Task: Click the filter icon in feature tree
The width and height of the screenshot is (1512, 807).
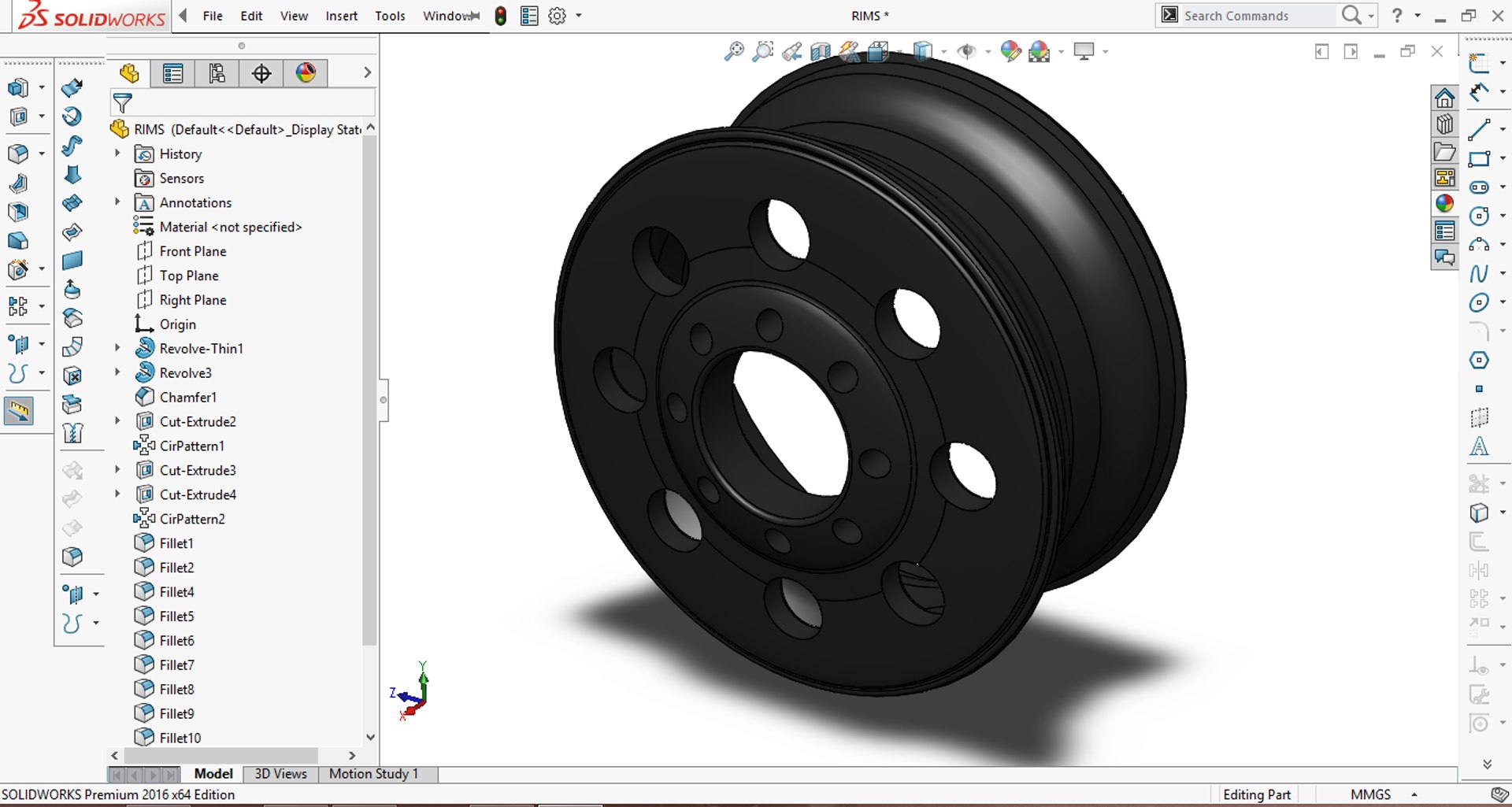Action: click(122, 102)
